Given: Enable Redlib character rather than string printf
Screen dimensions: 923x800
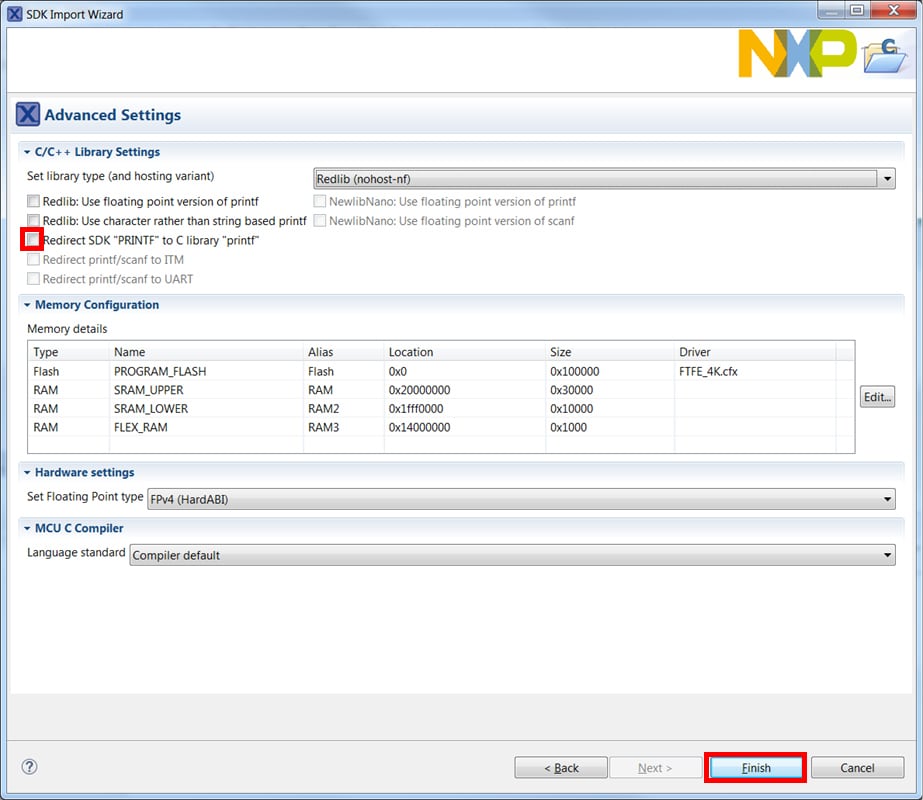Looking at the screenshot, I should 34,221.
